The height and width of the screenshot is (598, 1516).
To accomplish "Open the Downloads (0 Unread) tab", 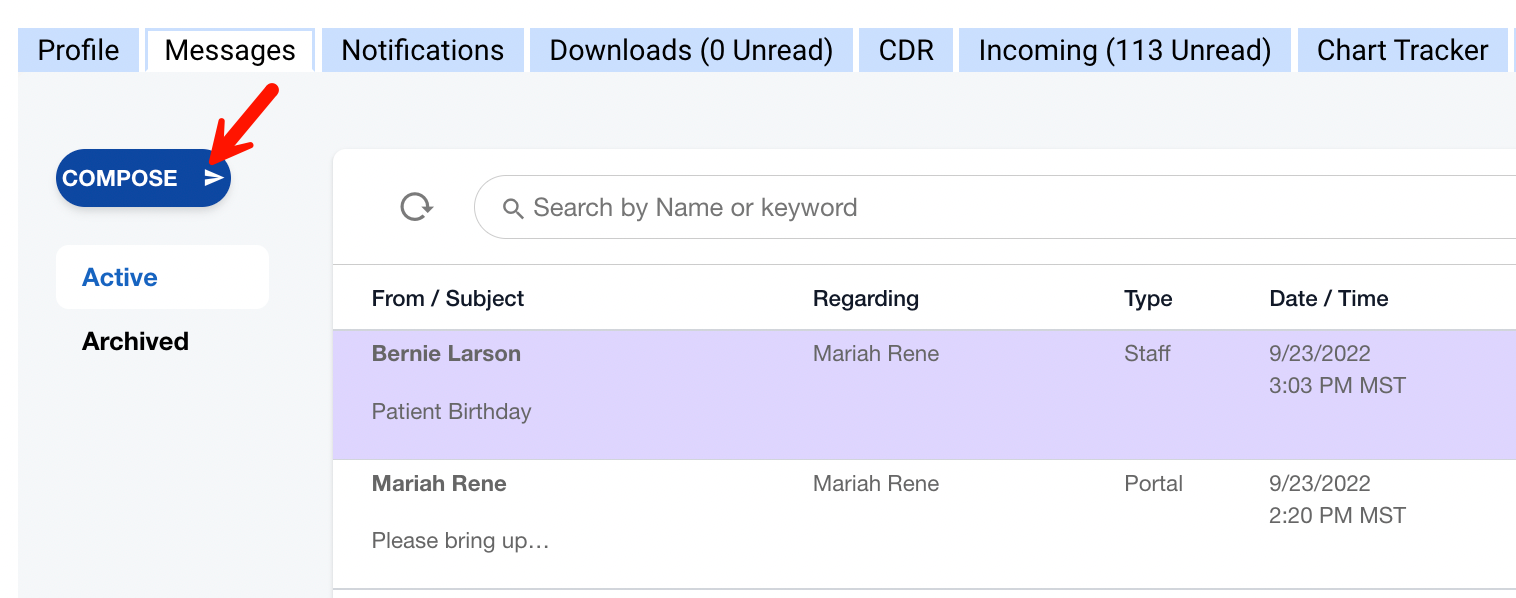I will 691,50.
